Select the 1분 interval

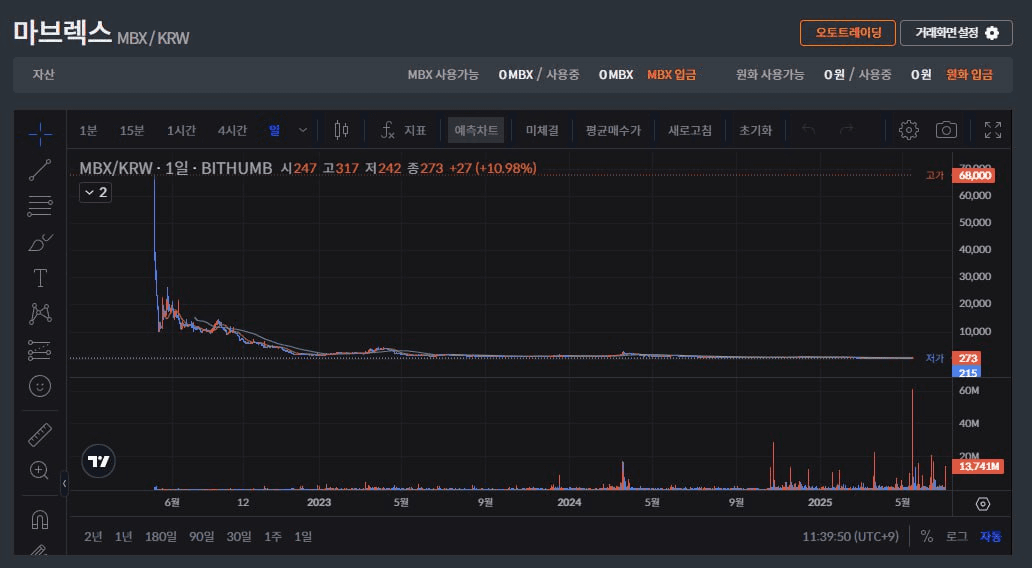click(x=88, y=130)
